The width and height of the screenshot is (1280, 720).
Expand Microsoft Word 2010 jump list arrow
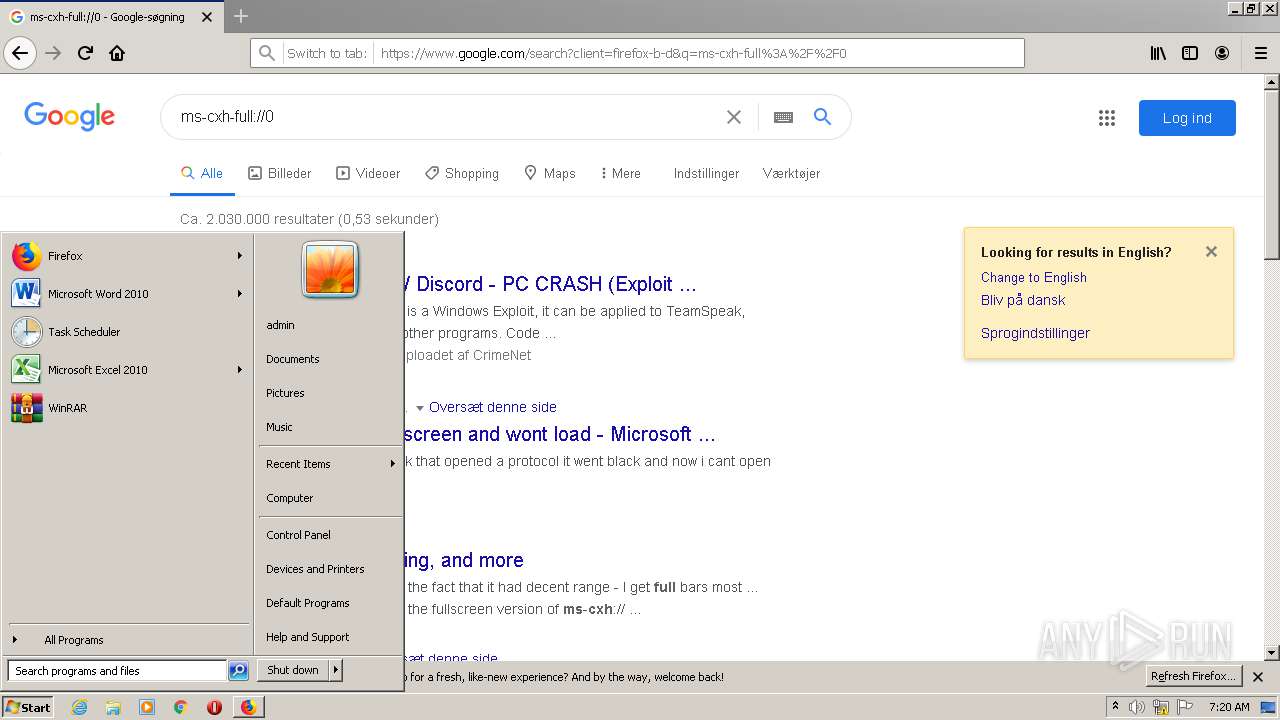240,294
